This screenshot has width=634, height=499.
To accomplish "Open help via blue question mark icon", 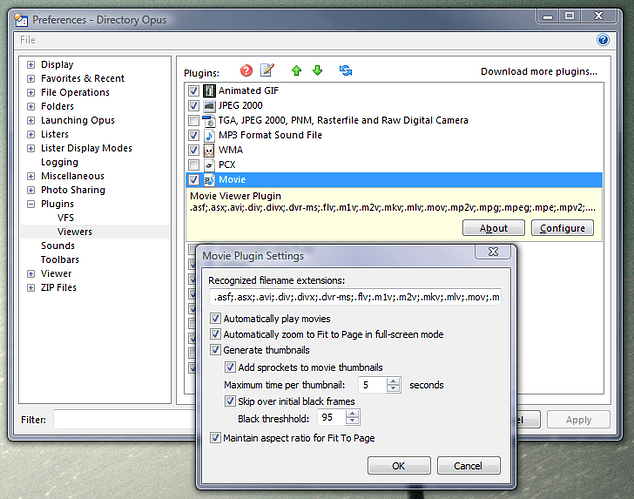I will [603, 40].
